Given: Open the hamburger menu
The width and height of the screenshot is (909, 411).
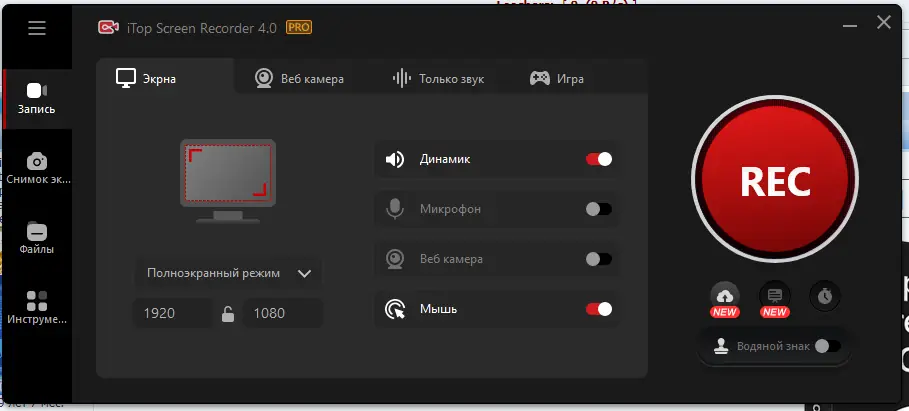Looking at the screenshot, I should (37, 28).
